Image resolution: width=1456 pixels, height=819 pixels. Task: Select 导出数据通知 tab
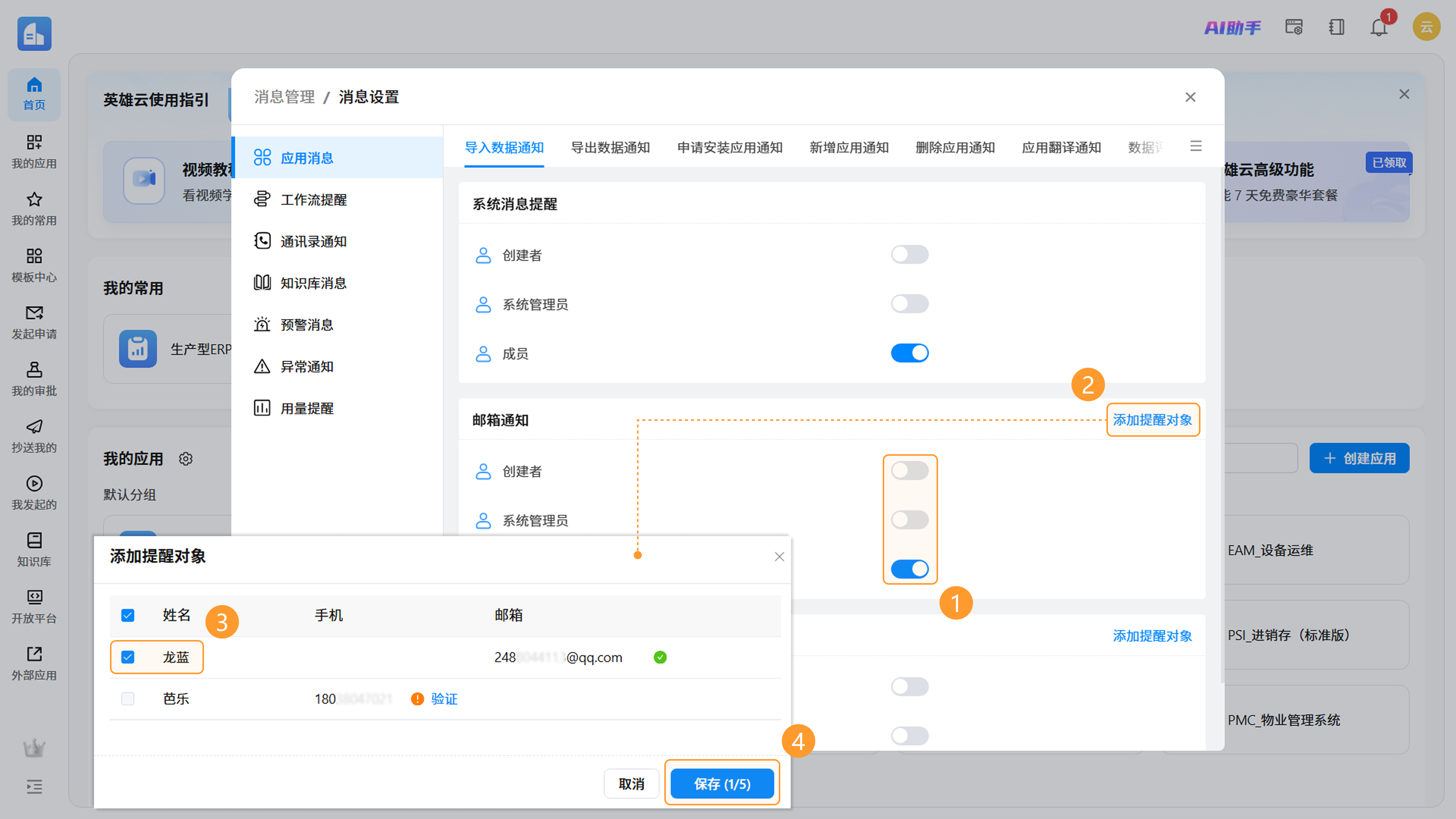click(x=610, y=147)
